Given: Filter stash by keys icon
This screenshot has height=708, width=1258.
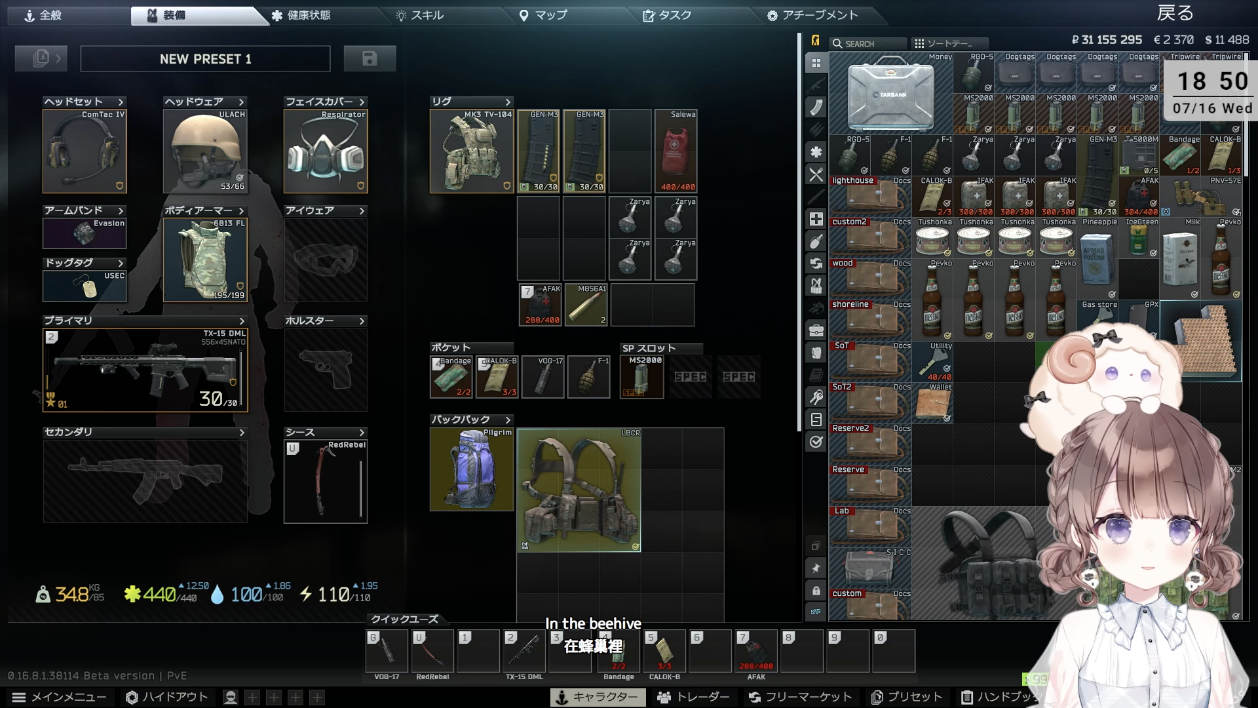Looking at the screenshot, I should (816, 397).
